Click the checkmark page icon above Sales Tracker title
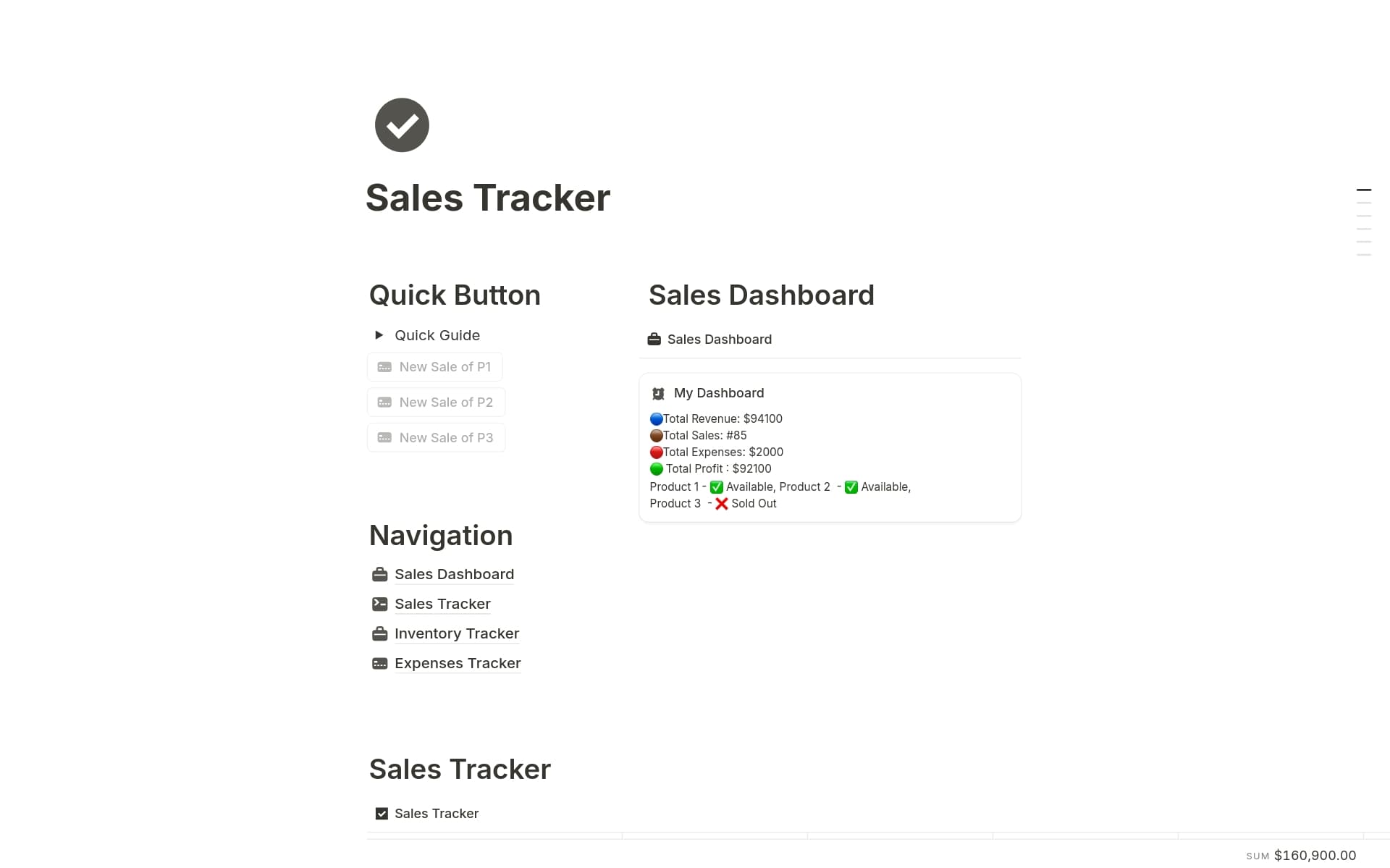The height and width of the screenshot is (868, 1390). coord(401,125)
